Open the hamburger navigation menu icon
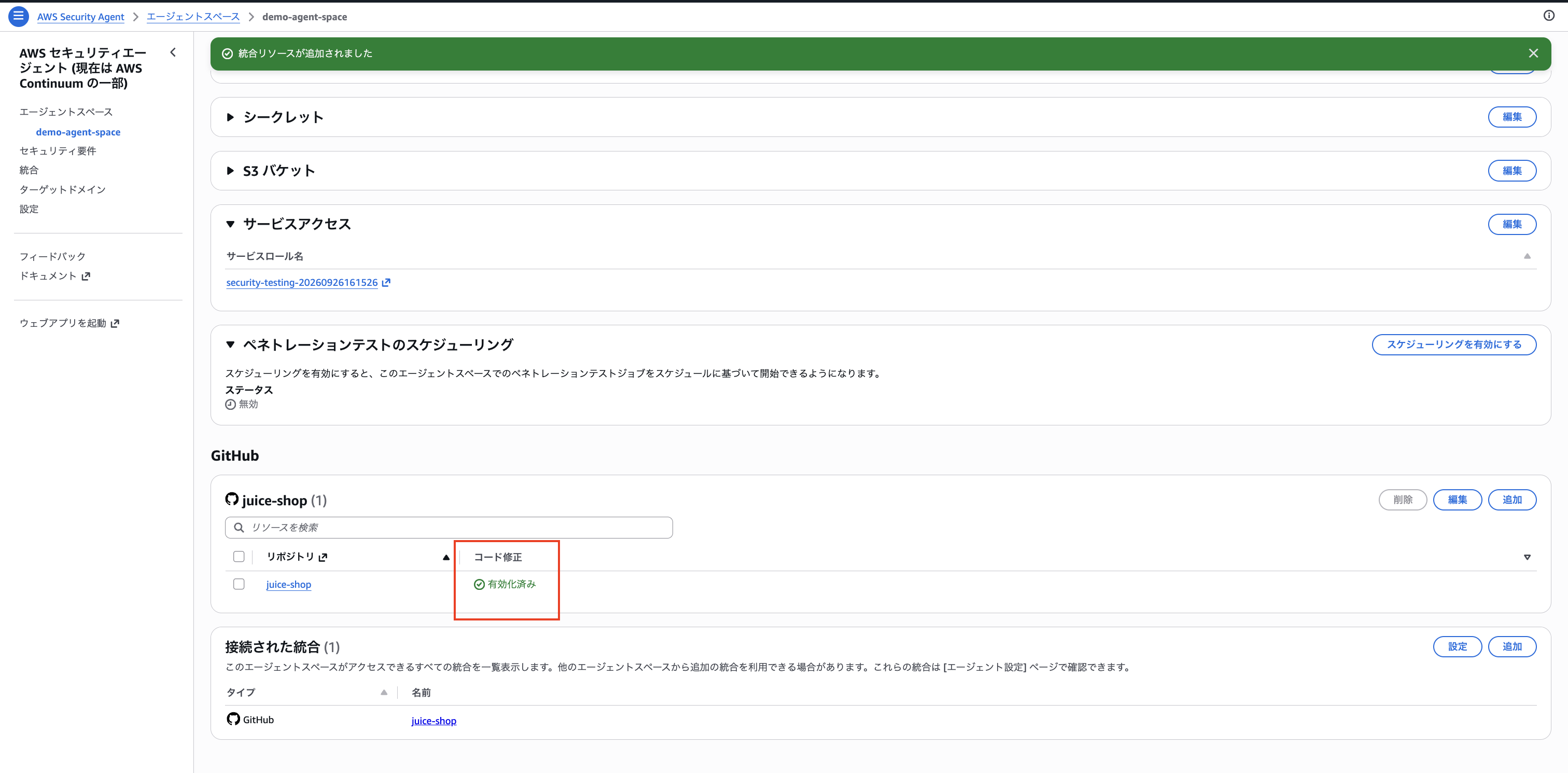The width and height of the screenshot is (1568, 773). 18,17
